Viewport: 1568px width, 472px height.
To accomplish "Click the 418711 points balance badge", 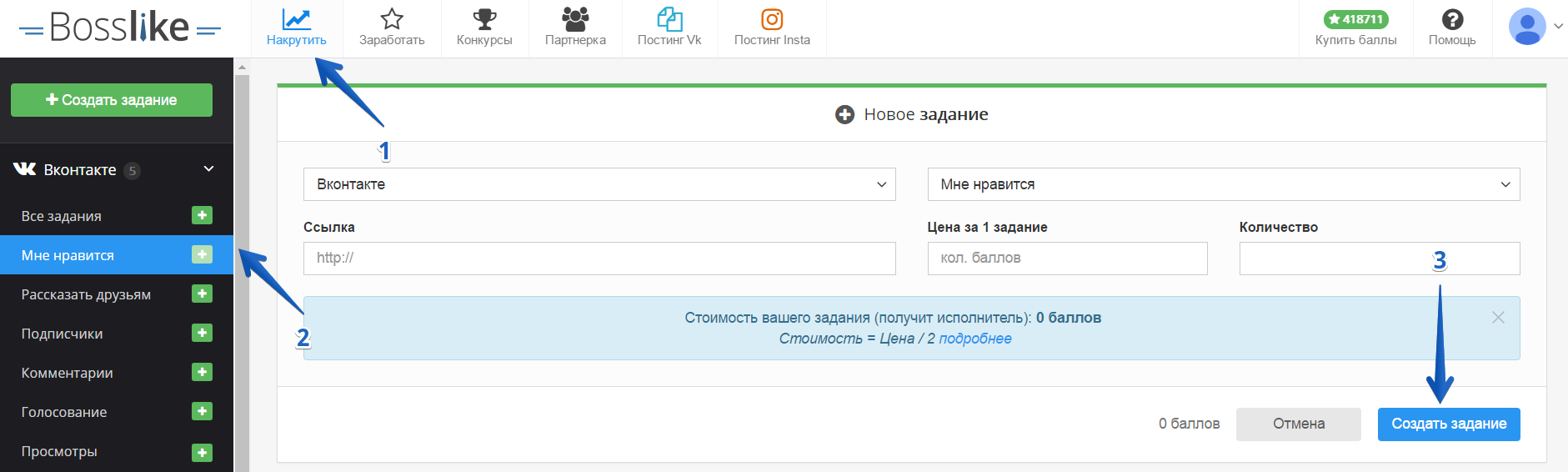I will click(x=1356, y=19).
